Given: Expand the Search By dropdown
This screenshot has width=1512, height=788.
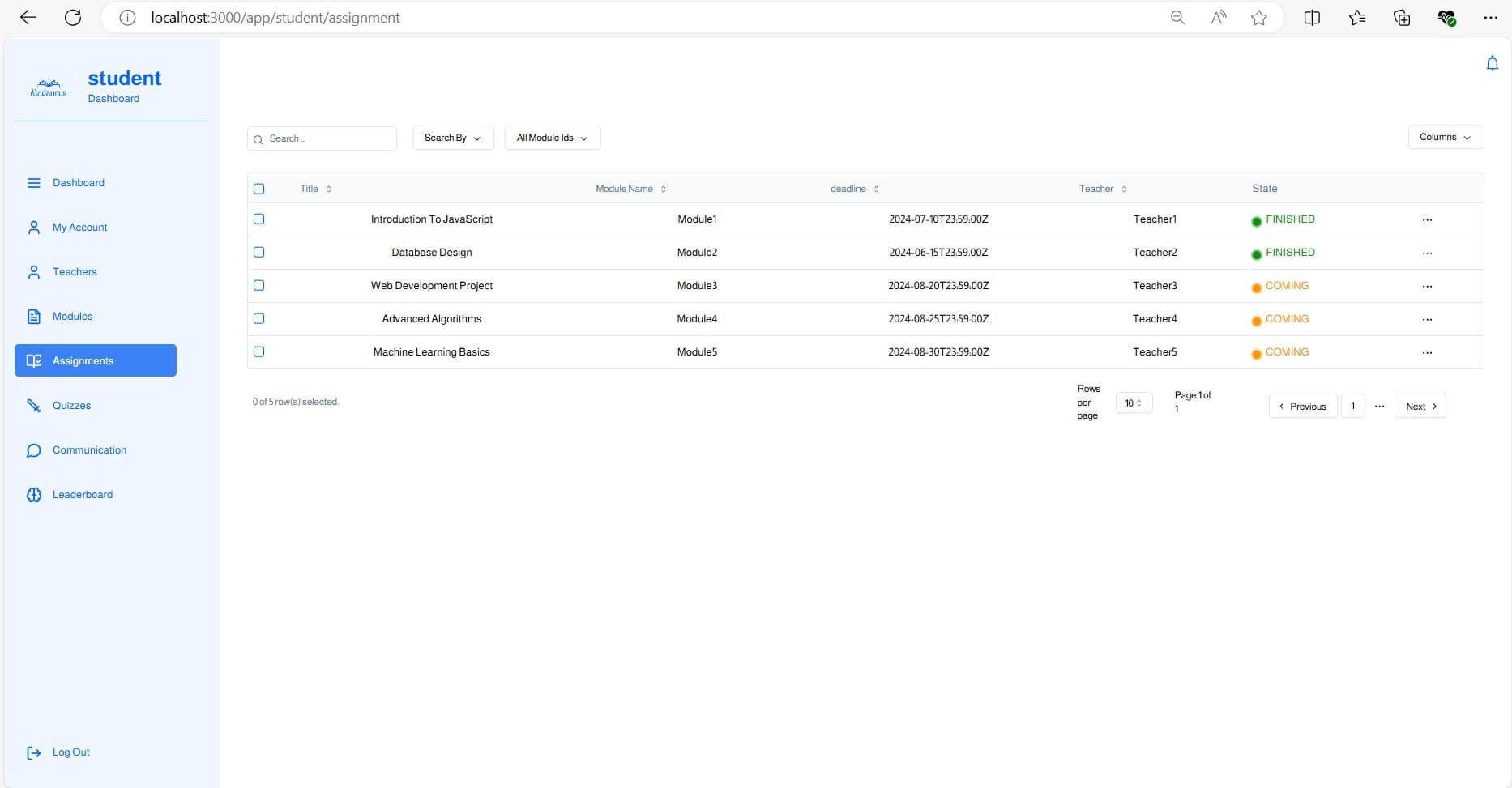Looking at the screenshot, I should tap(453, 138).
